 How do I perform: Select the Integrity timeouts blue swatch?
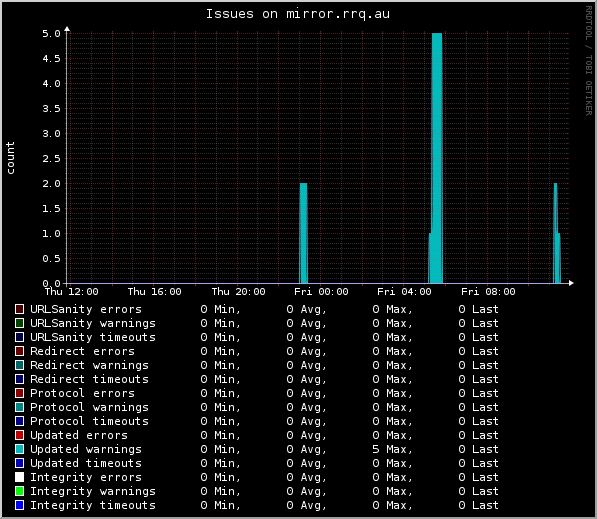tap(19, 505)
